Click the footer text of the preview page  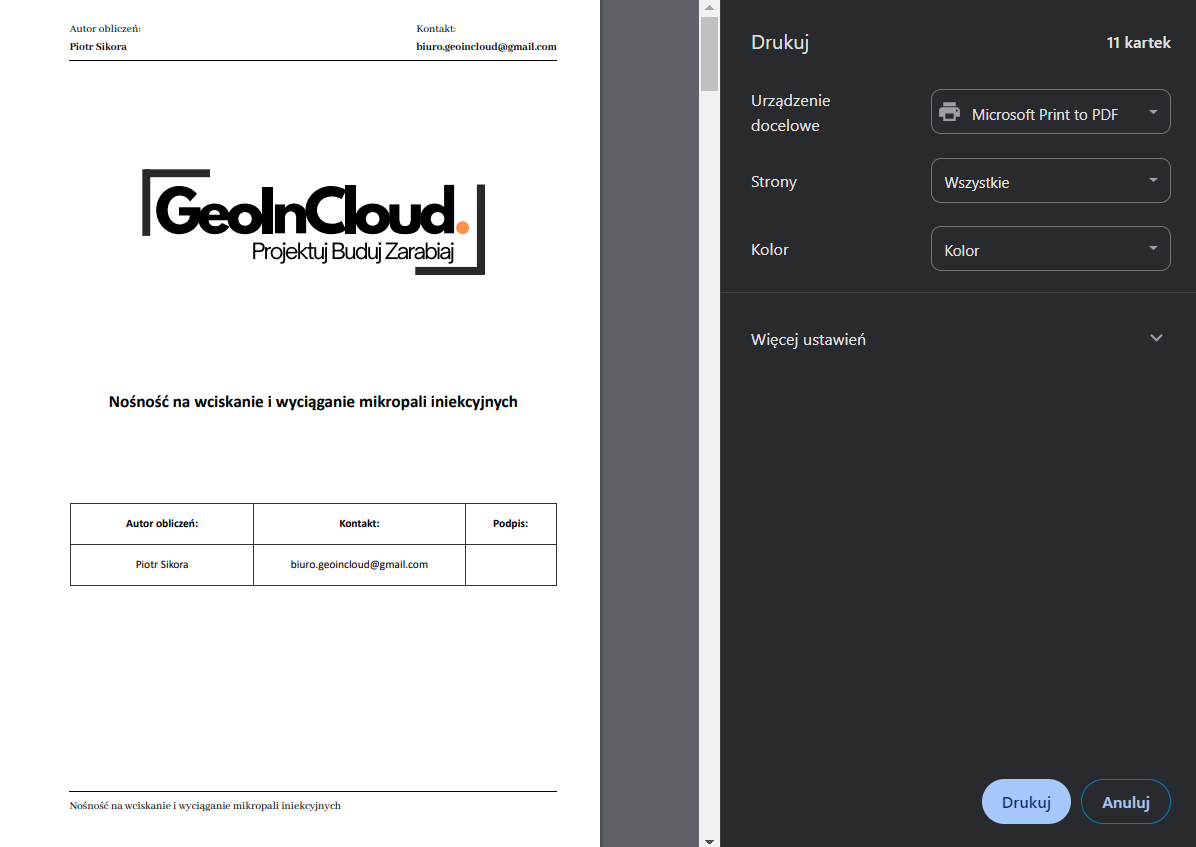coord(205,806)
